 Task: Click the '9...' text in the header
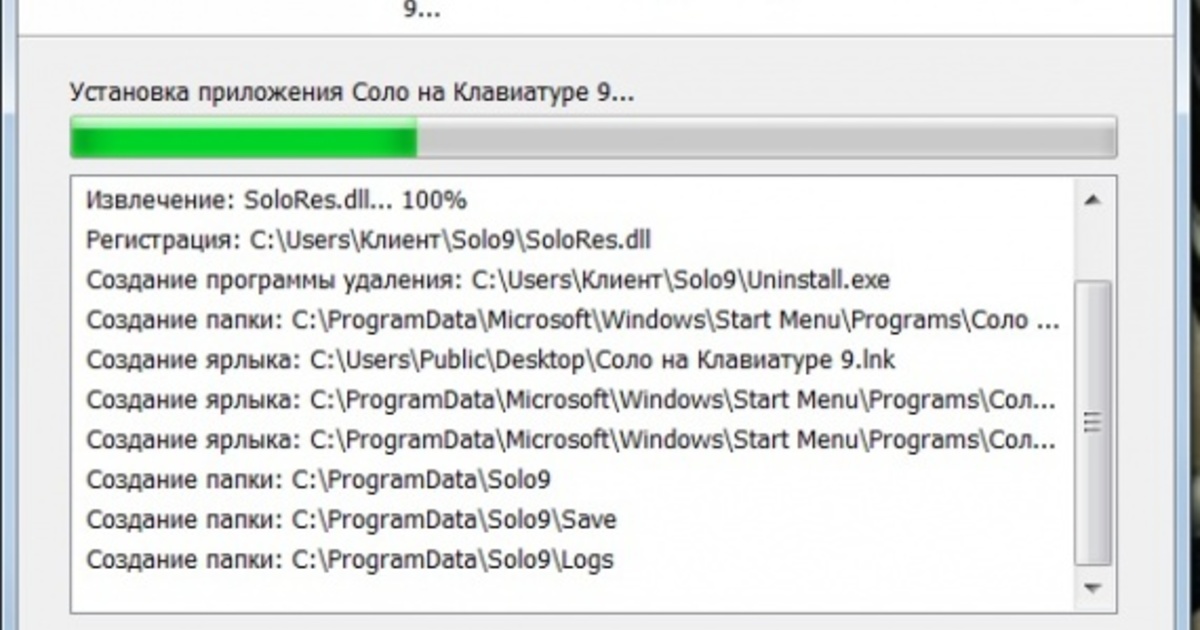coord(422,12)
